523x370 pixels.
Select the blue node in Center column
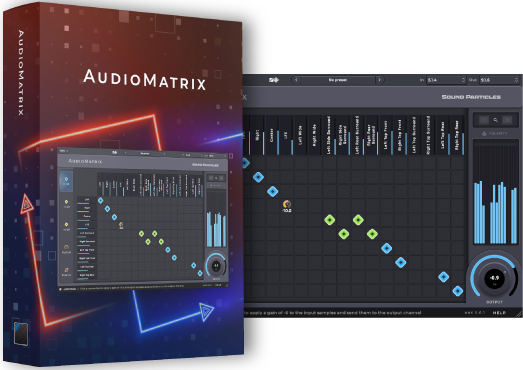[x=273, y=192]
